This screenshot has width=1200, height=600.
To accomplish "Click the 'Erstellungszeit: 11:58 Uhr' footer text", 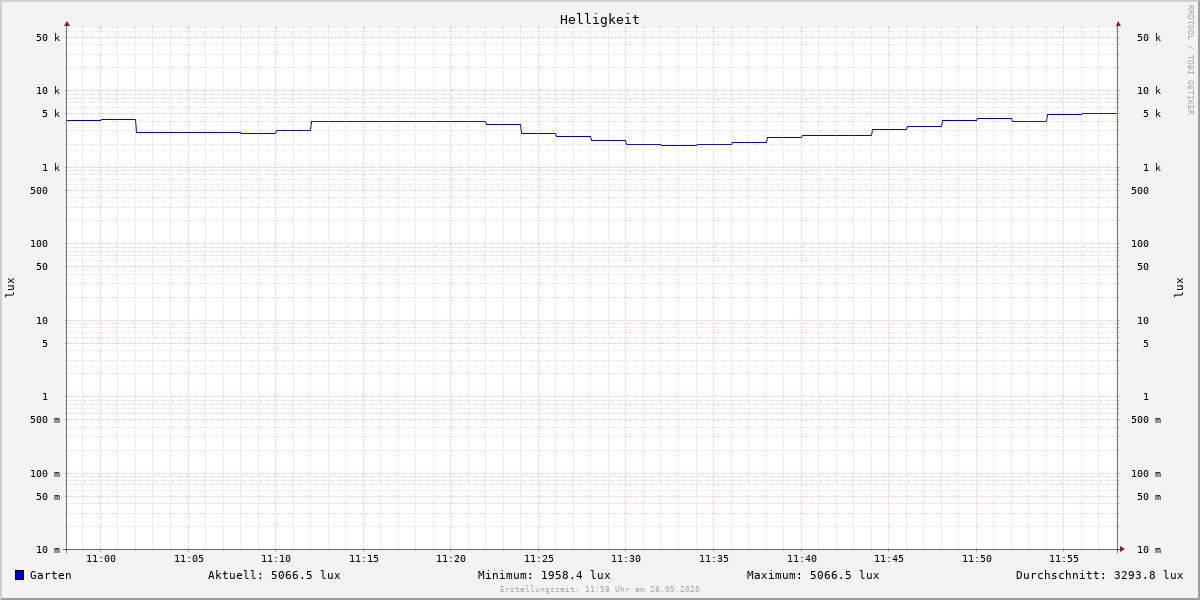I will pos(600,590).
